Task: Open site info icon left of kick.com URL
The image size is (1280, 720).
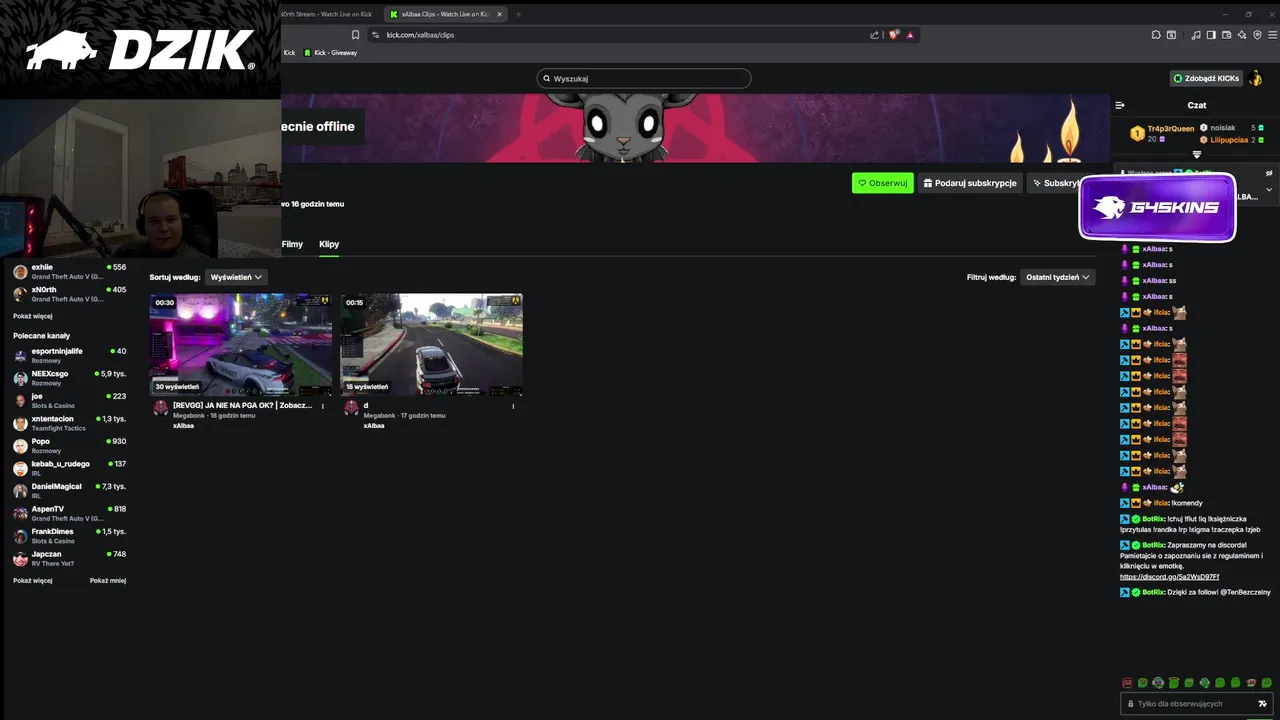Action: click(376, 35)
